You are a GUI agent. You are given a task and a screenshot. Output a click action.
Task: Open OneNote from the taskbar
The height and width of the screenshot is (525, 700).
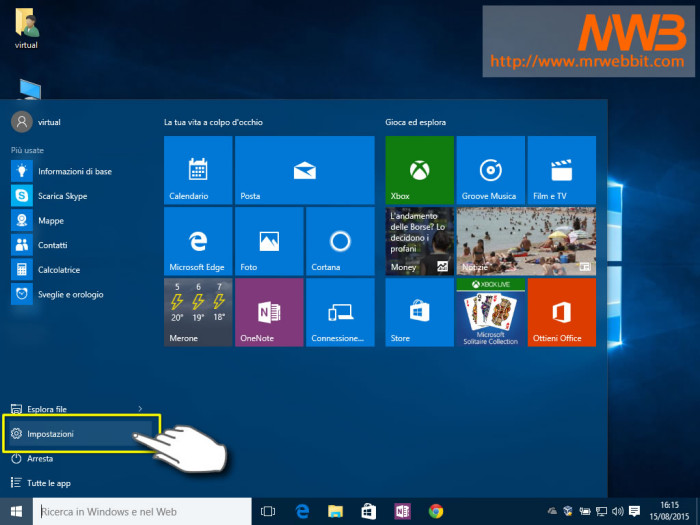402,511
